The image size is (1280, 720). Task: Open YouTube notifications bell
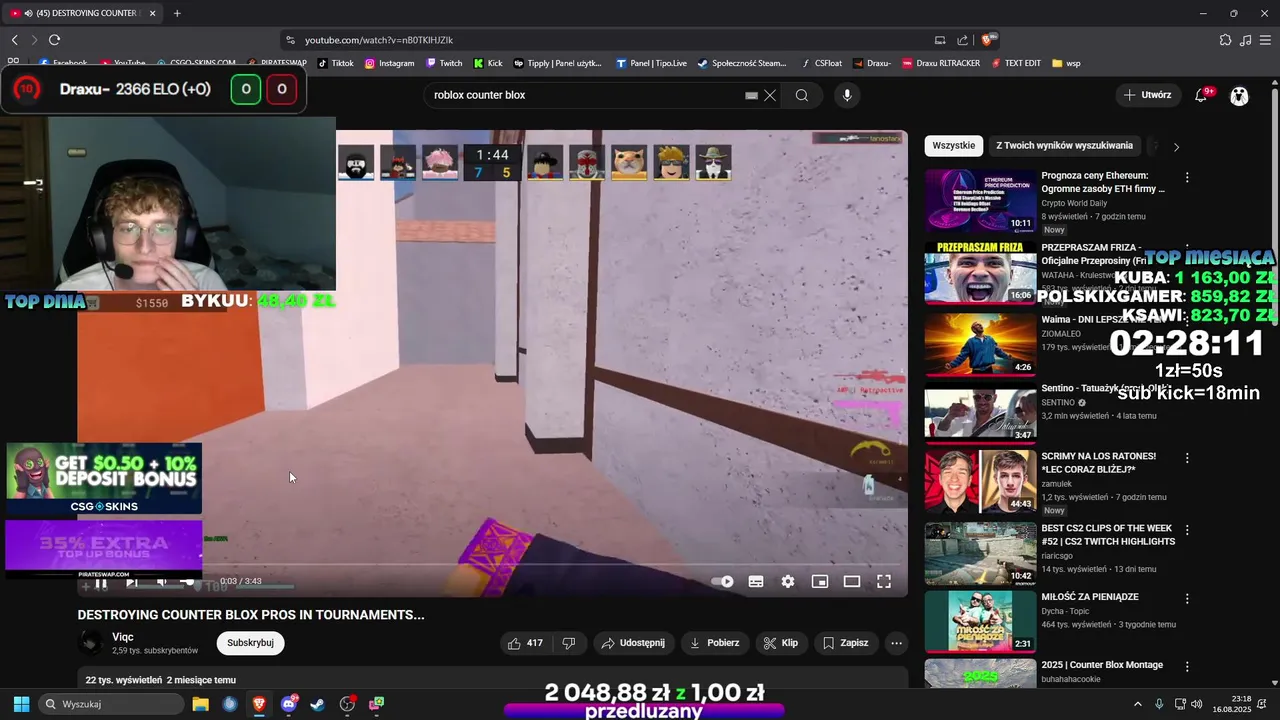(1201, 95)
